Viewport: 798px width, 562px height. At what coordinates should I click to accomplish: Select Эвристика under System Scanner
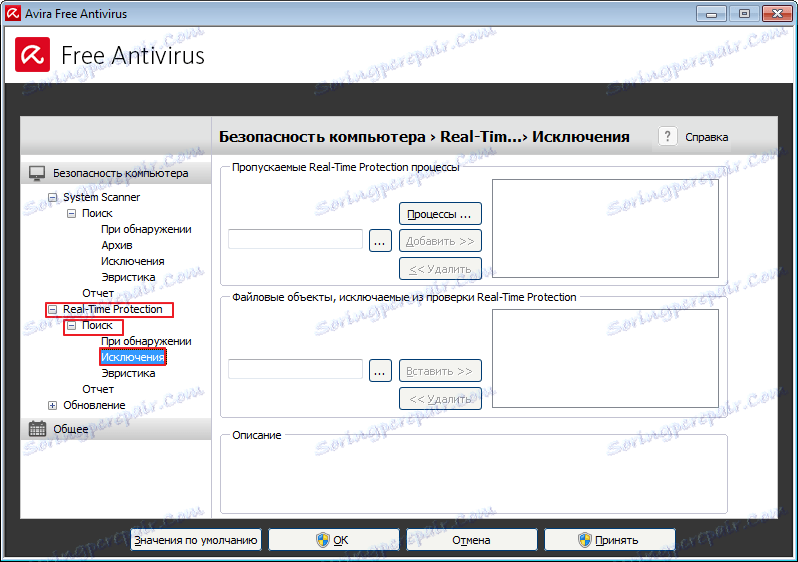(x=128, y=277)
